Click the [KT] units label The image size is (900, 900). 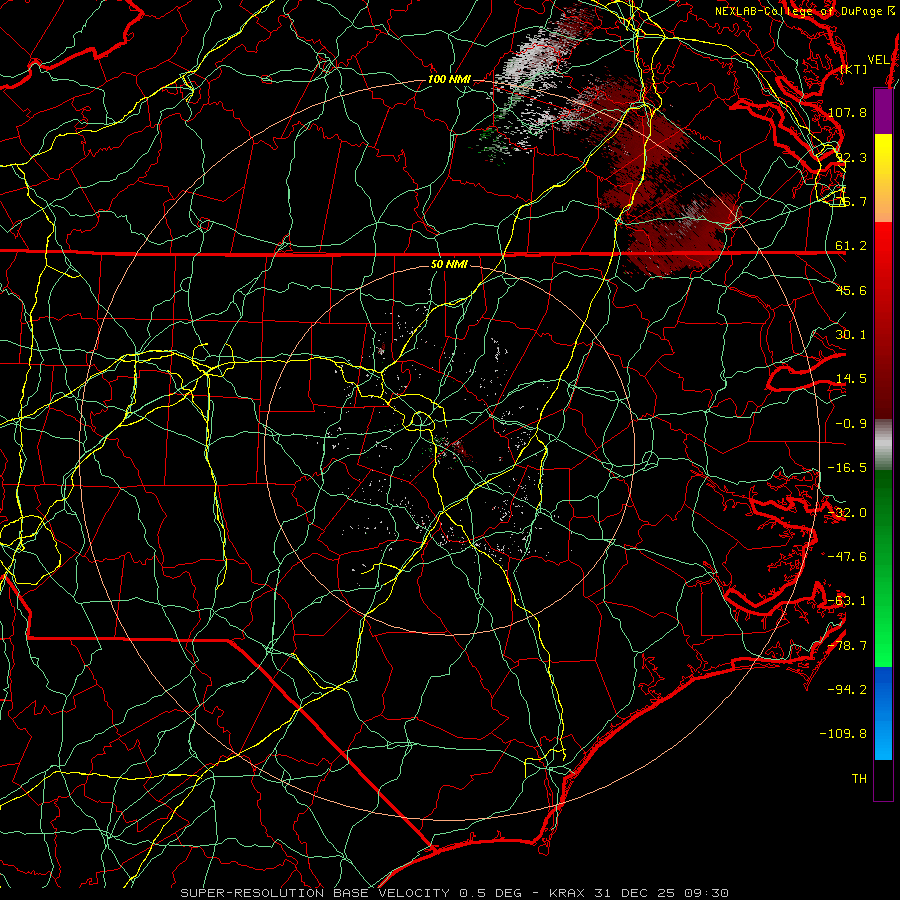(x=854, y=69)
